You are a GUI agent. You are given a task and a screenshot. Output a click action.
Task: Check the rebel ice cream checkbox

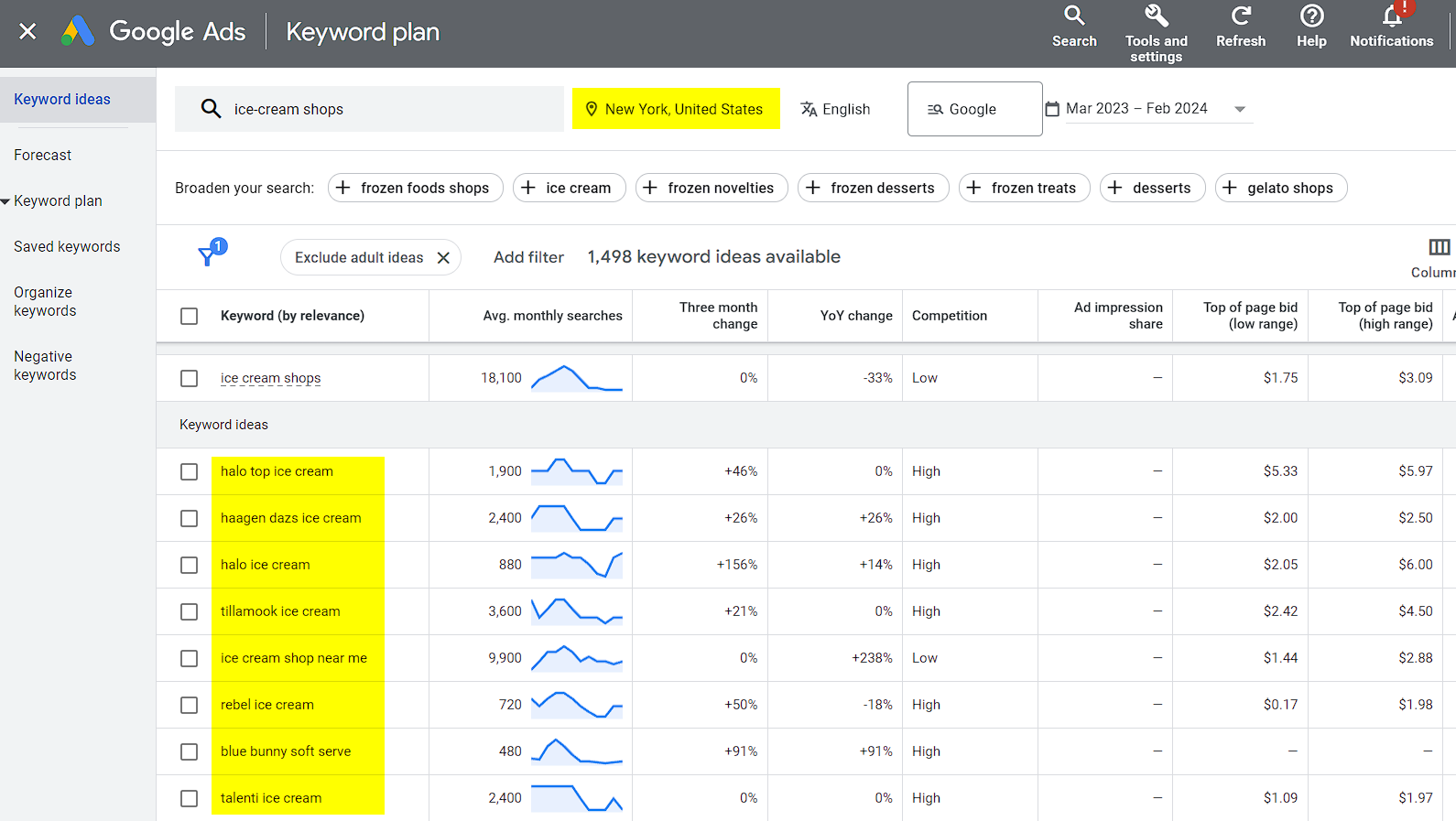tap(190, 705)
